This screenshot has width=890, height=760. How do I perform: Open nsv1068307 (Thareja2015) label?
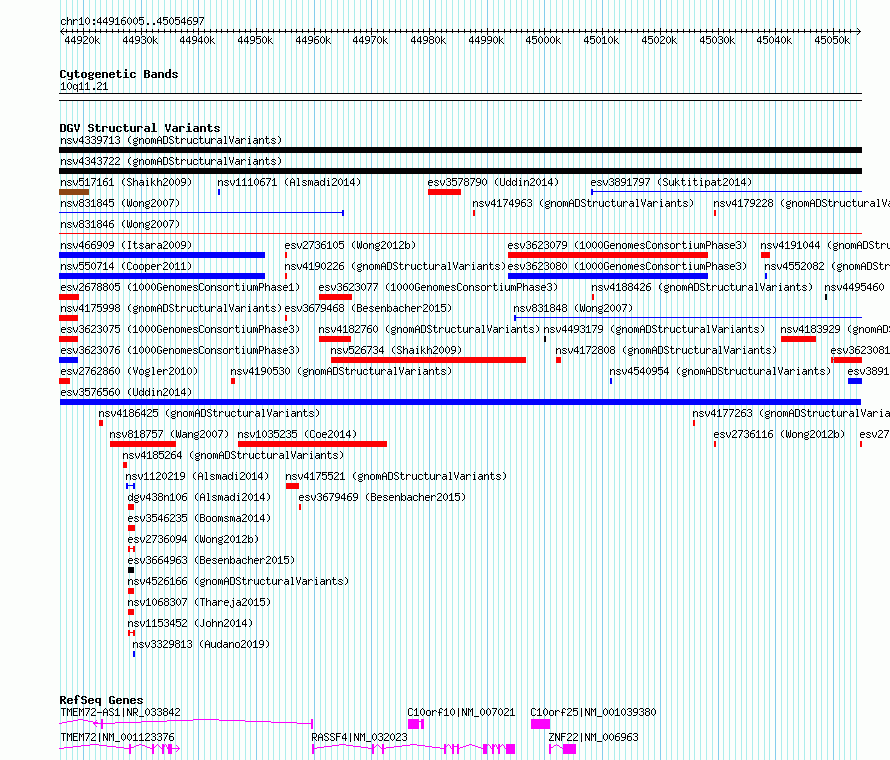(199, 602)
